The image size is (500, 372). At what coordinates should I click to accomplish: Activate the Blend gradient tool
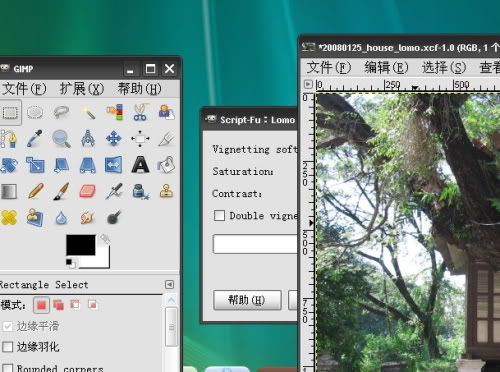[8, 192]
